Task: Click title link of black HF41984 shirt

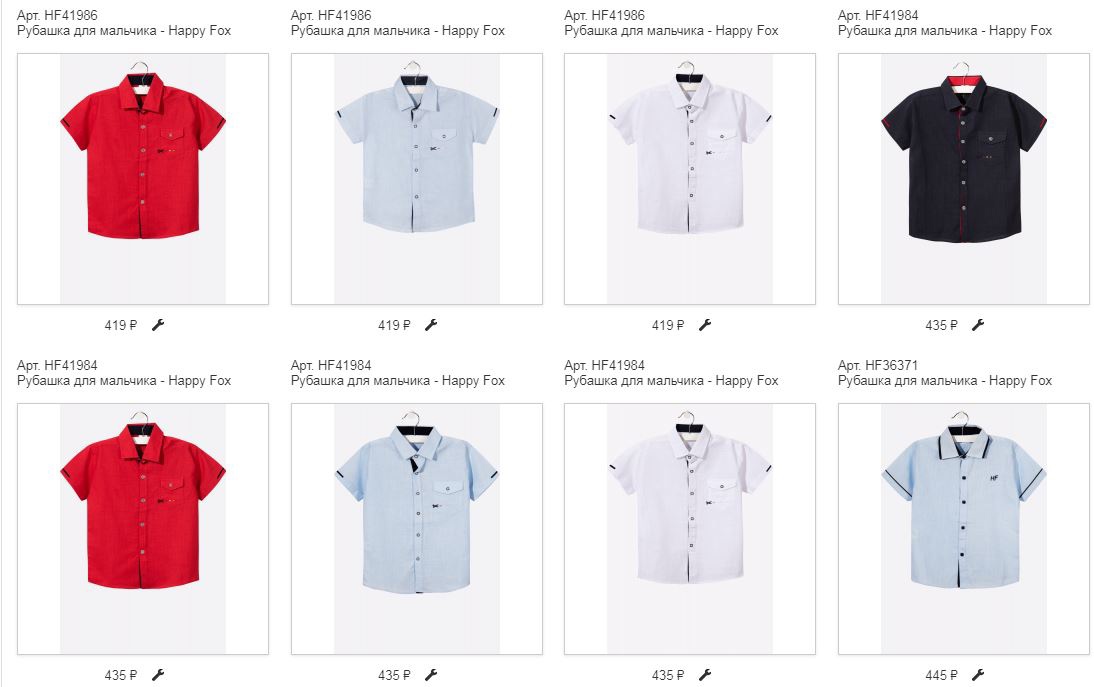Action: coord(945,31)
